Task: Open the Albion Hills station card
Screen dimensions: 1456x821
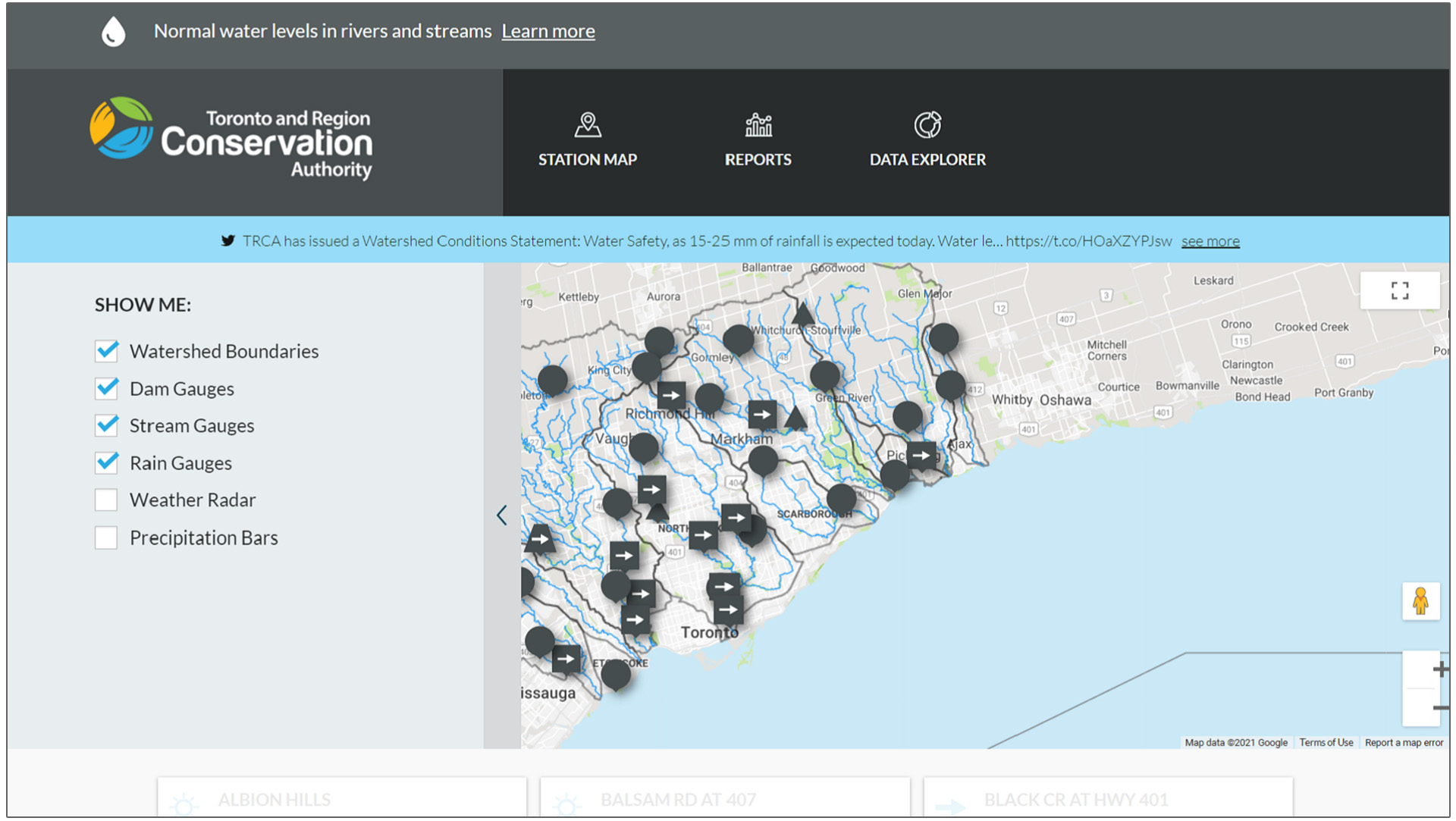Action: (x=342, y=797)
